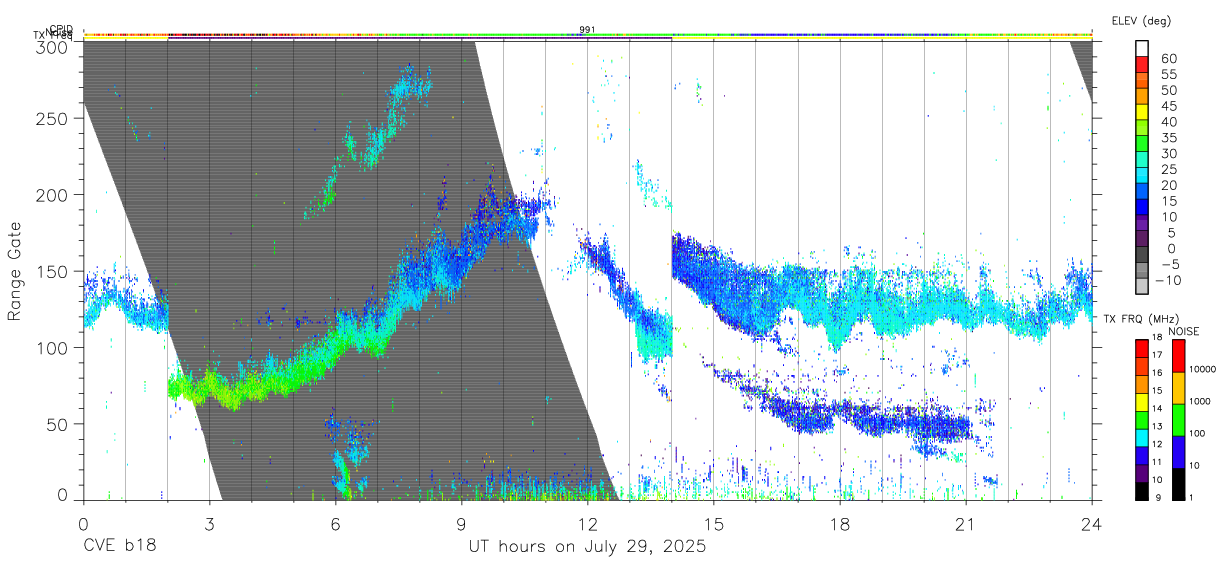
Task: Click the 'Range Gate' y-axis title
Action: click(x=15, y=271)
